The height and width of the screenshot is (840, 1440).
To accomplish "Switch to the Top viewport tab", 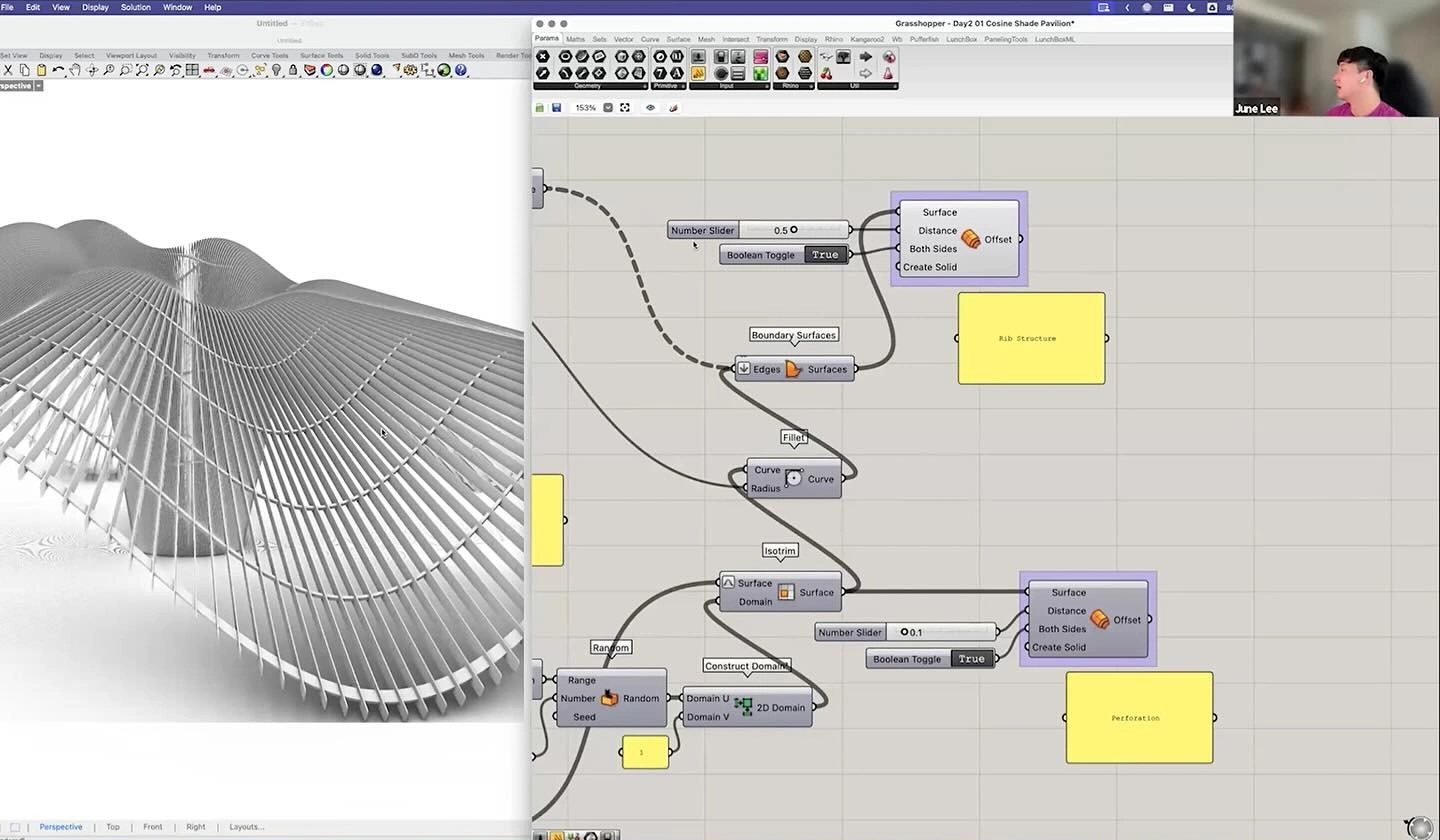I will point(112,827).
